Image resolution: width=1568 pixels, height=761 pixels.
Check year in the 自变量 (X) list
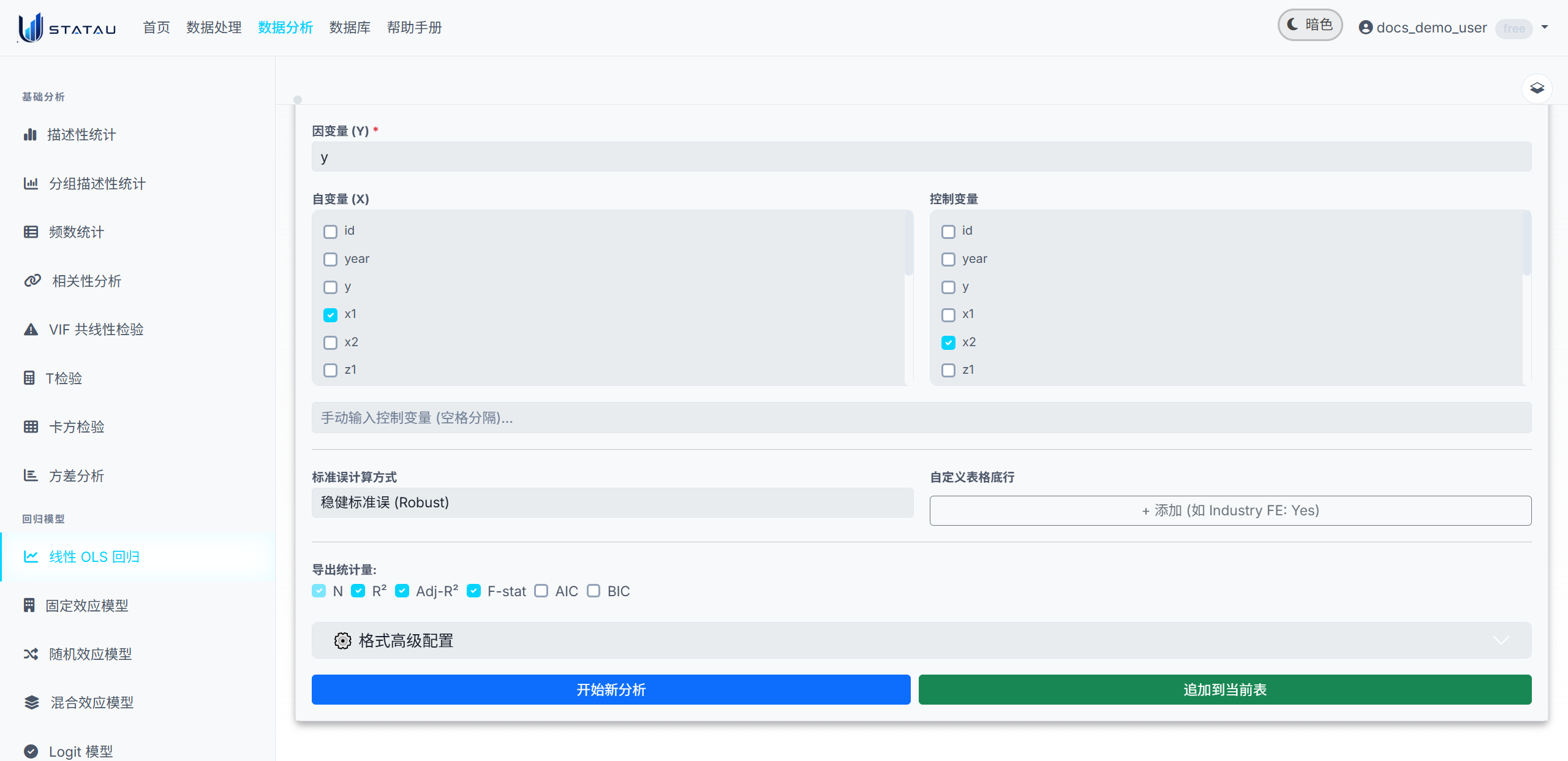click(x=330, y=259)
